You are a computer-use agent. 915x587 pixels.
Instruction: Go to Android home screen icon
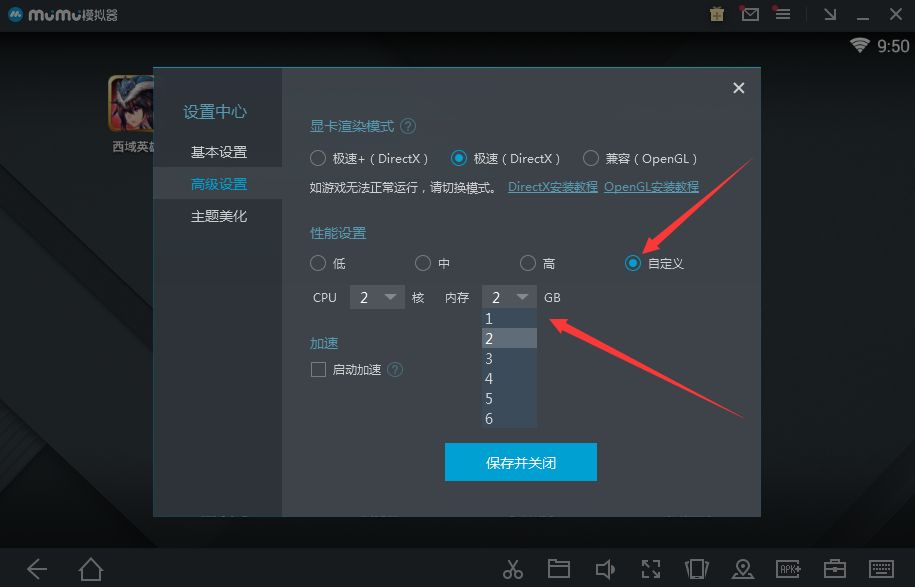[90, 569]
